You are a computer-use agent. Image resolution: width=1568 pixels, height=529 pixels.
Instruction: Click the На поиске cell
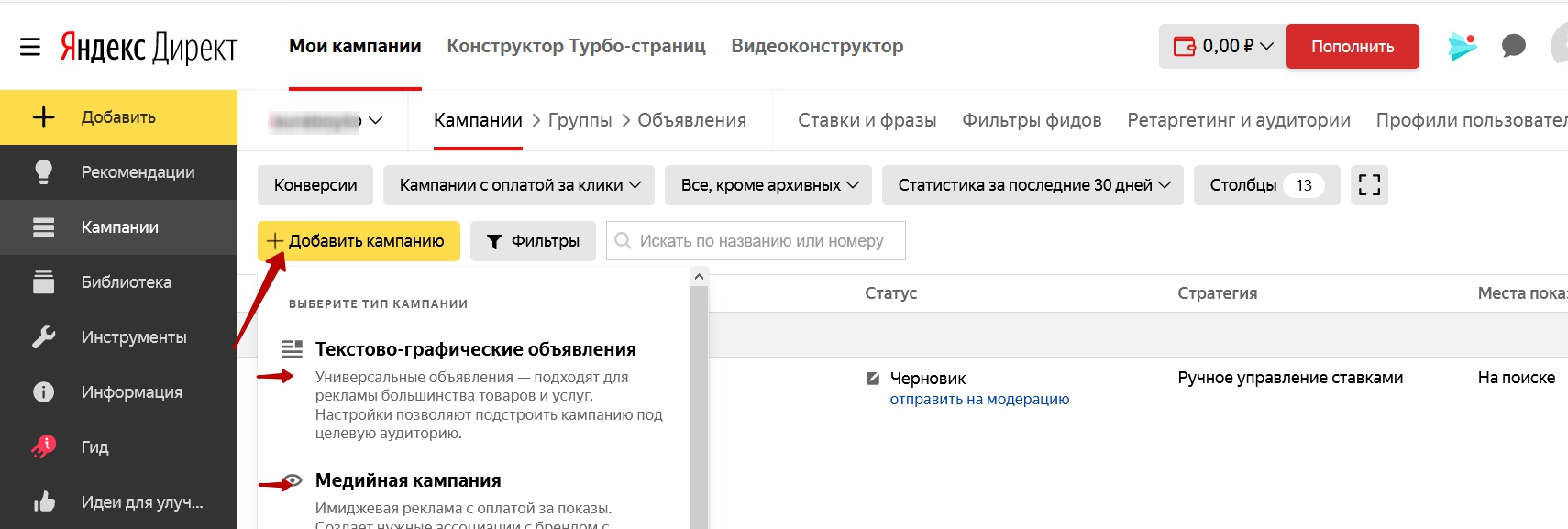click(x=1516, y=378)
